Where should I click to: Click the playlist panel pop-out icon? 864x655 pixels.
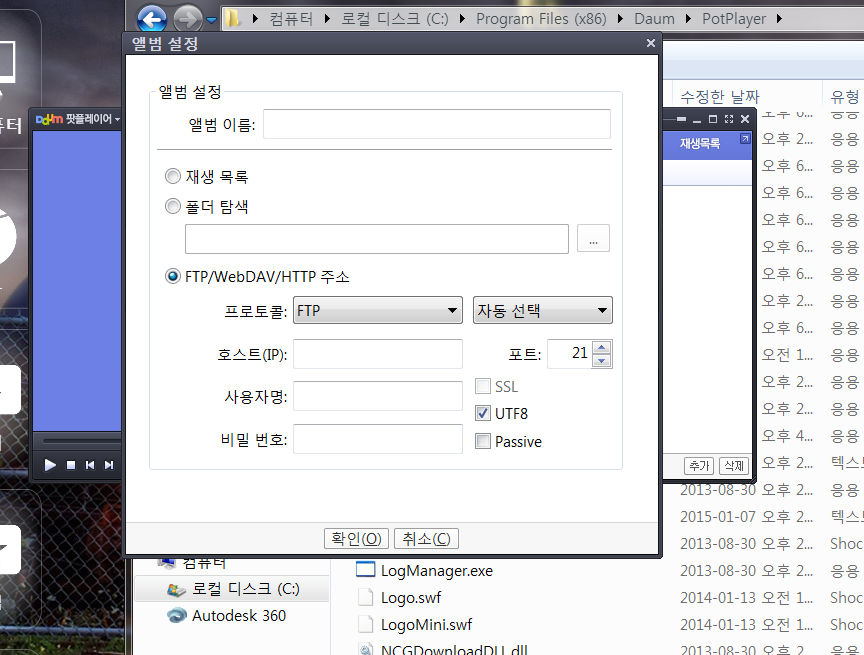(745, 139)
